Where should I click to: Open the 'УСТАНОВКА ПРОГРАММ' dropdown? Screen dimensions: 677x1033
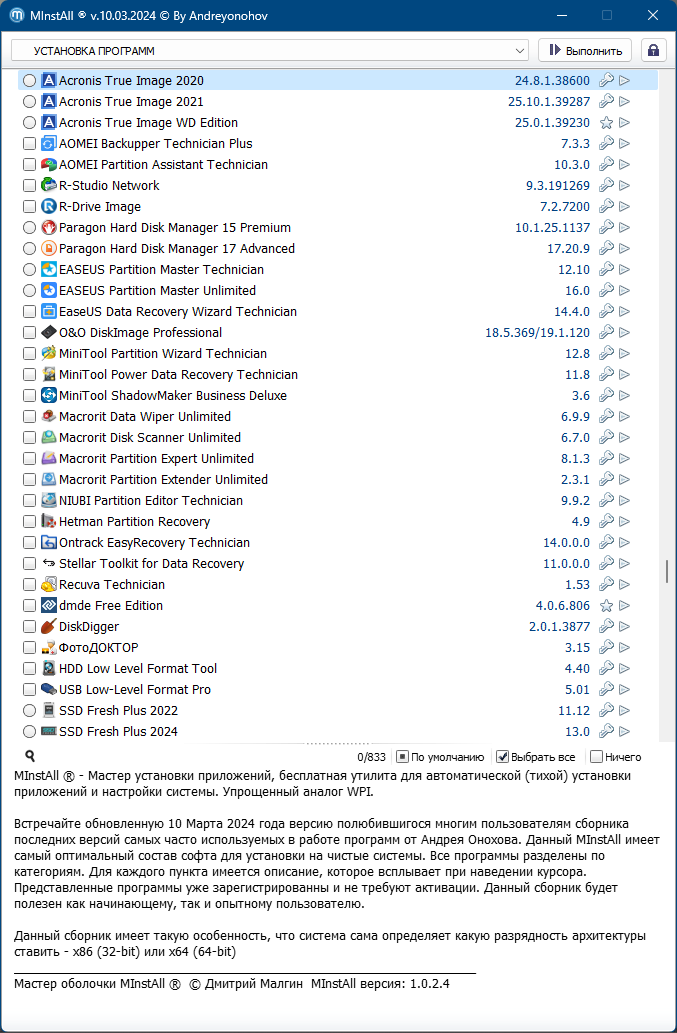[x=270, y=50]
